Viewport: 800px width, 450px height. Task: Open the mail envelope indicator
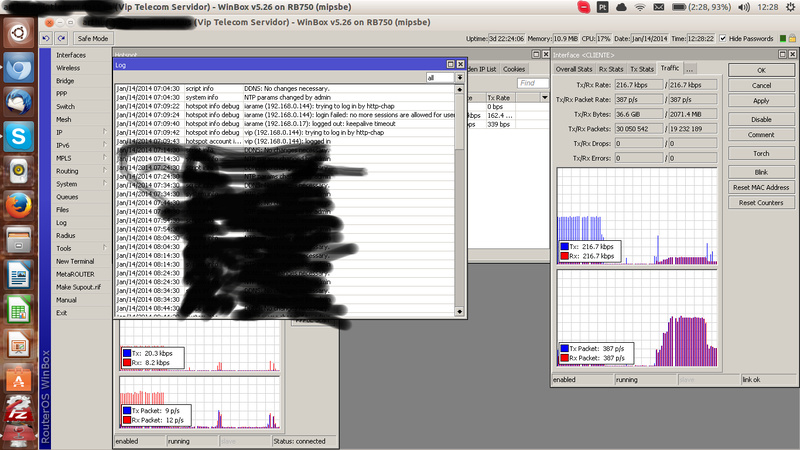pyautogui.click(x=659, y=7)
